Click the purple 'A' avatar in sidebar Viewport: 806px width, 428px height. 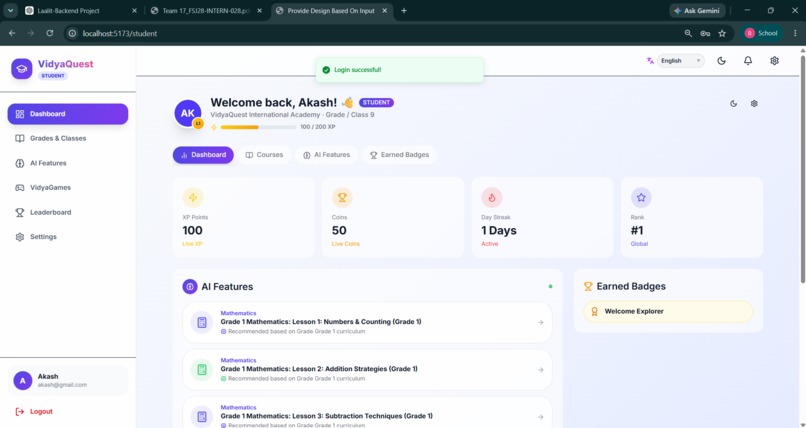click(x=23, y=381)
